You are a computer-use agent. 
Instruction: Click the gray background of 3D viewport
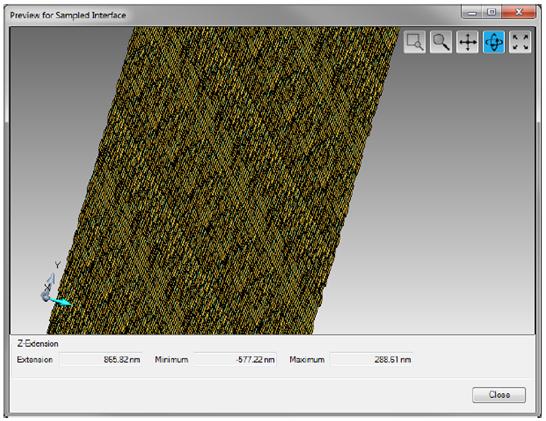click(x=453, y=209)
